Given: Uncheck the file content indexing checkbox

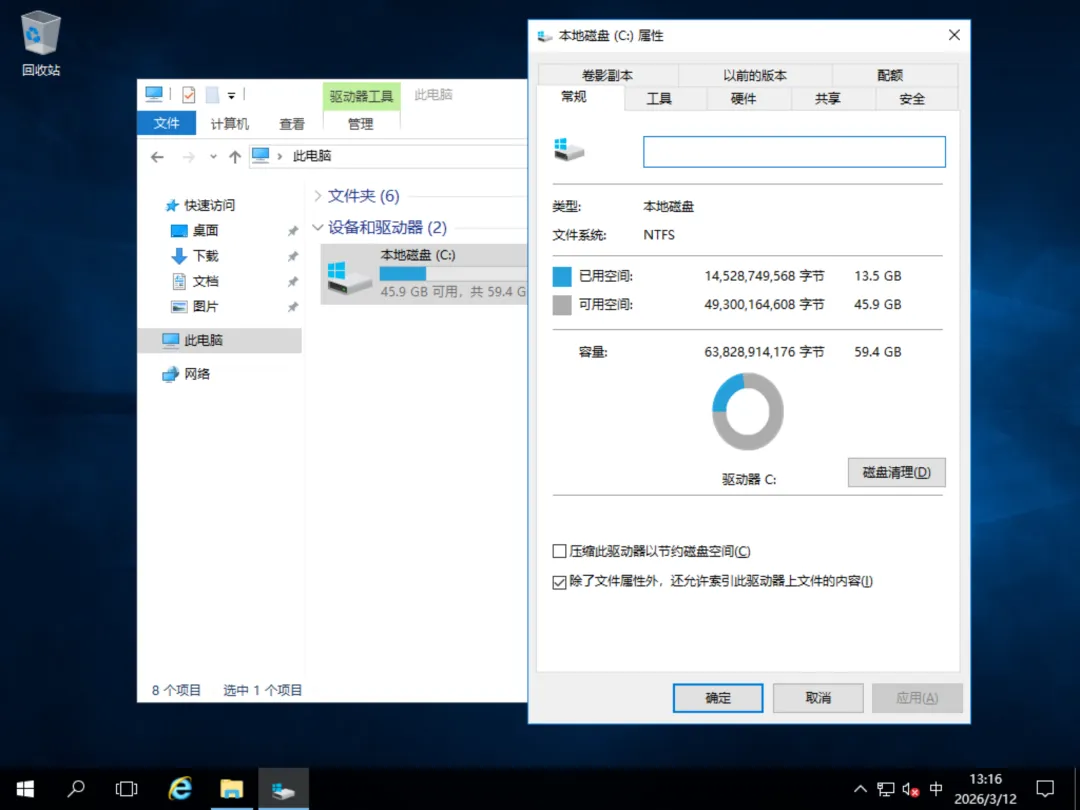Looking at the screenshot, I should [559, 582].
